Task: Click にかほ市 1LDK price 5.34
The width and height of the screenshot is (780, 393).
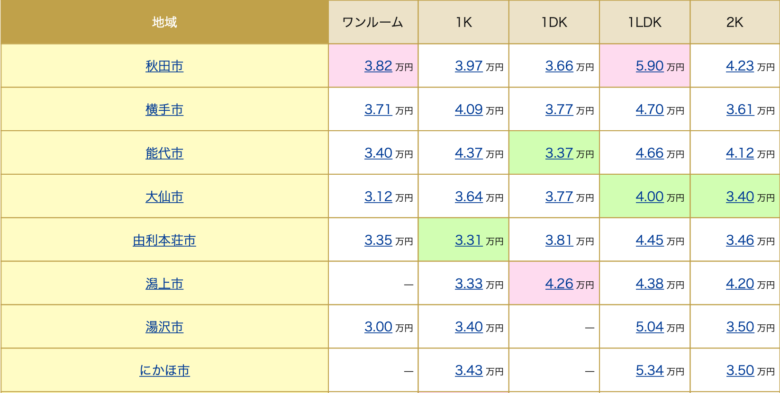Action: coord(650,371)
